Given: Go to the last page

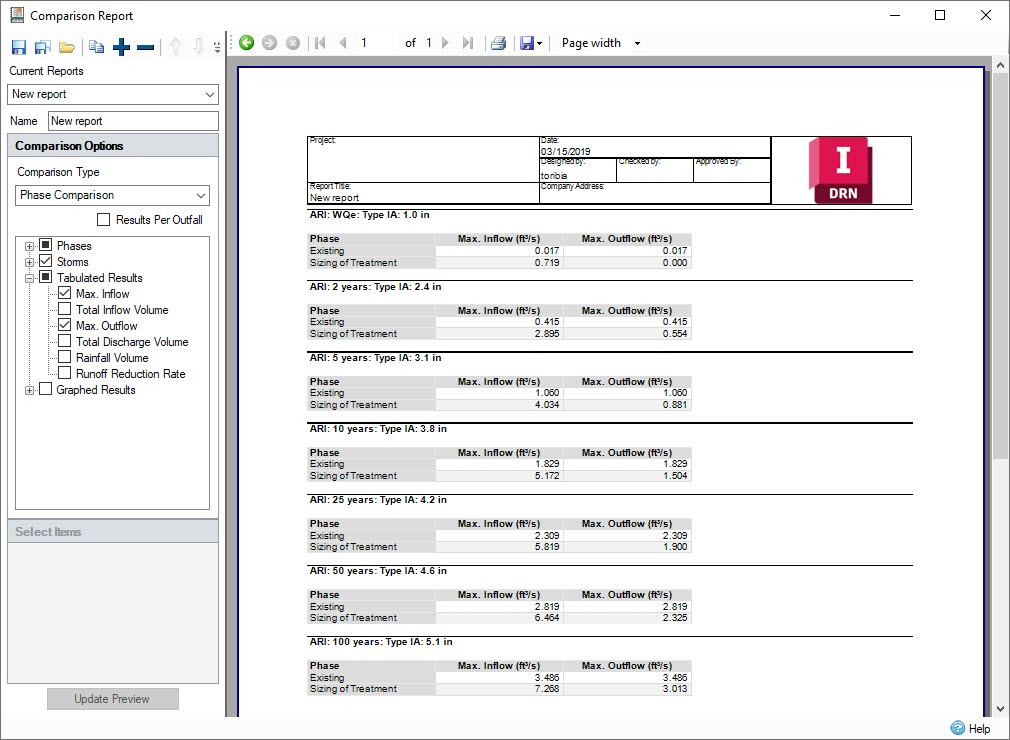Looking at the screenshot, I should 468,43.
